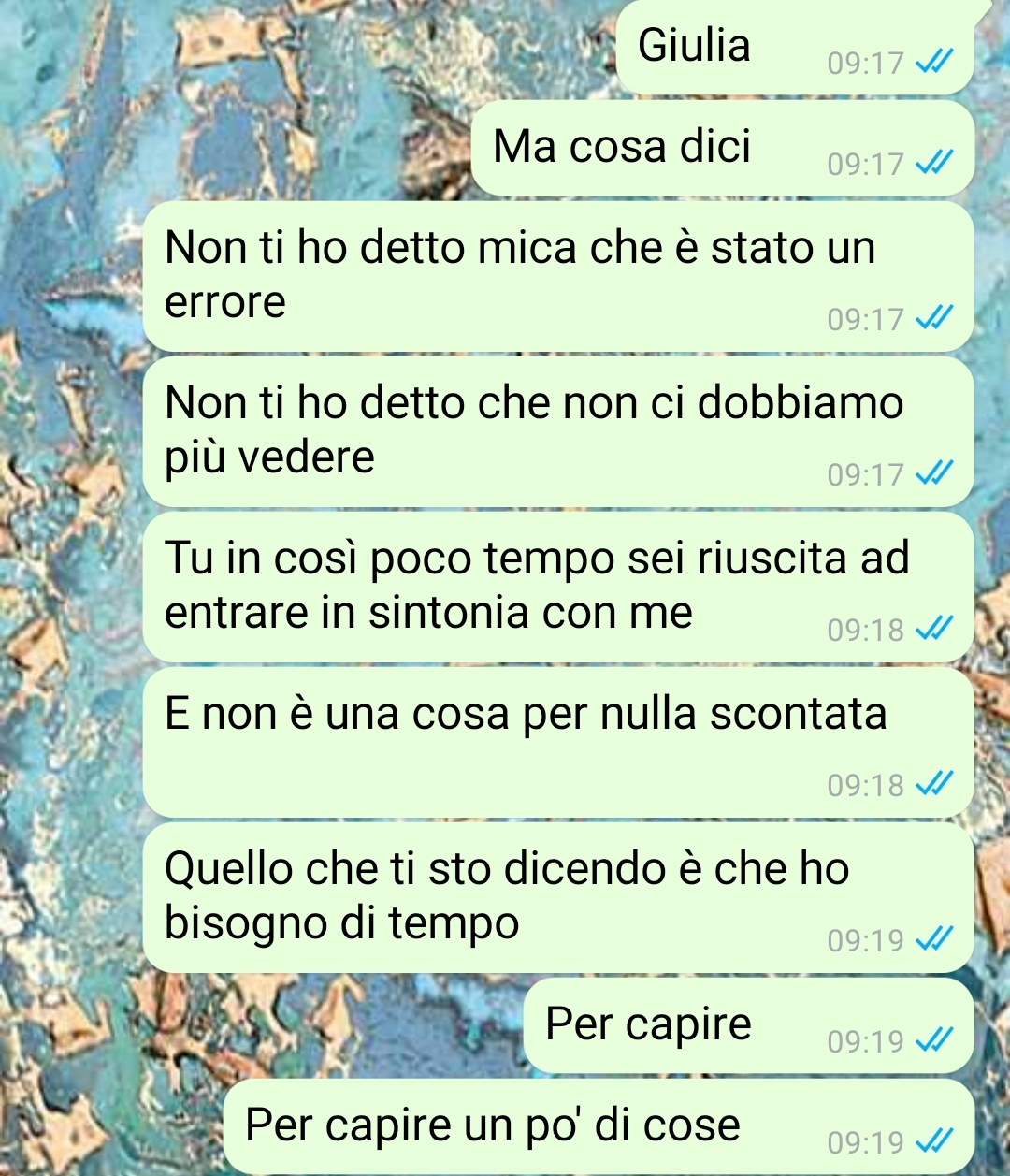
Task: Tap the read receipt on the "più vedere" message
Action: tap(933, 474)
